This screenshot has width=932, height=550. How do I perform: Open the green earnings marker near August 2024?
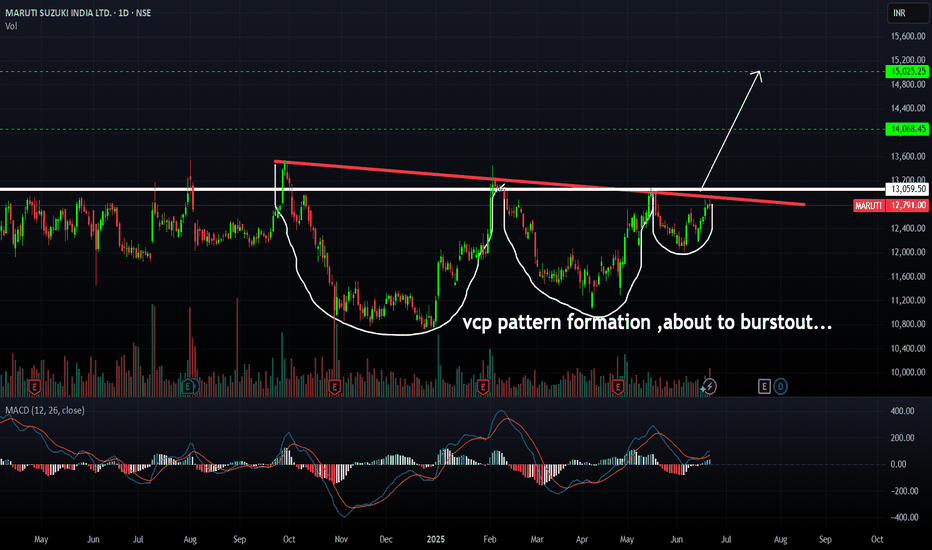tap(188, 386)
